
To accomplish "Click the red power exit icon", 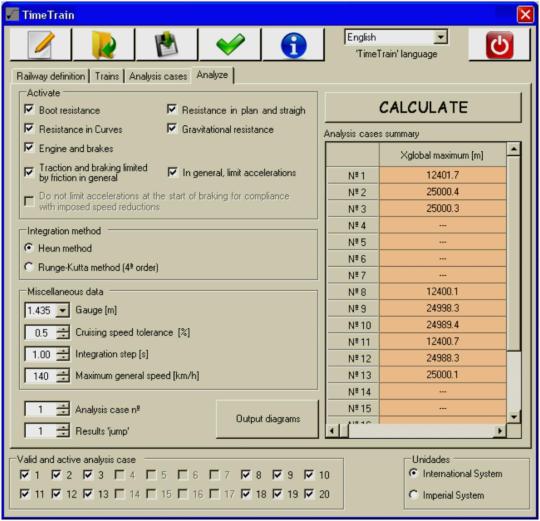I will coord(499,45).
